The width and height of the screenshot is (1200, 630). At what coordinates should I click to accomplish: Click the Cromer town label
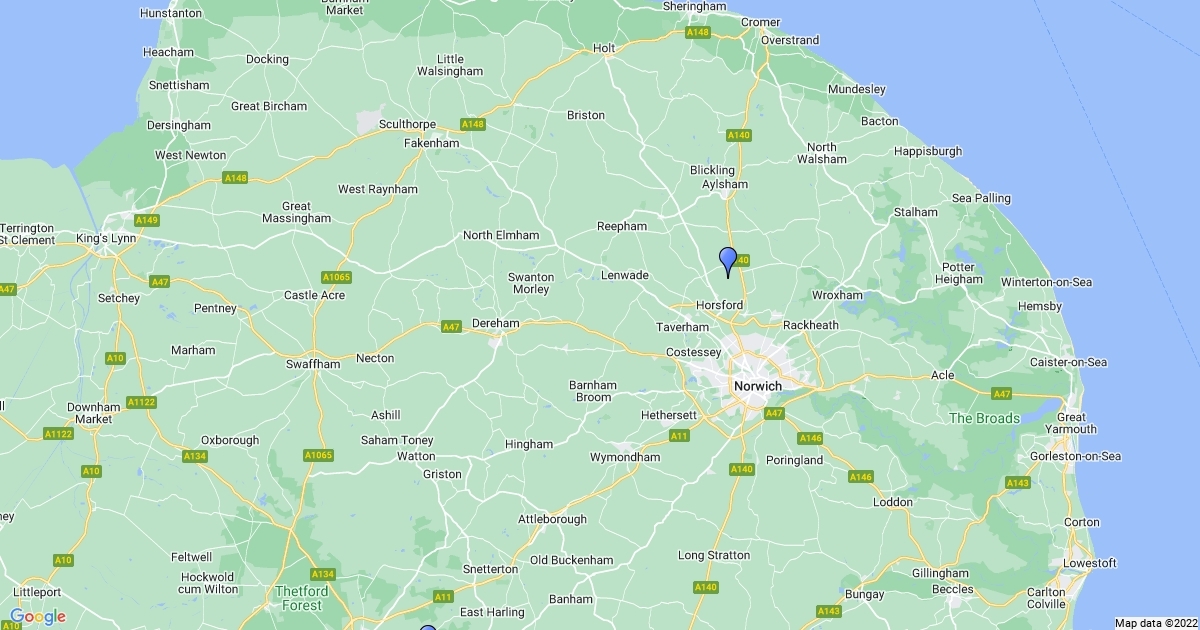(x=760, y=22)
